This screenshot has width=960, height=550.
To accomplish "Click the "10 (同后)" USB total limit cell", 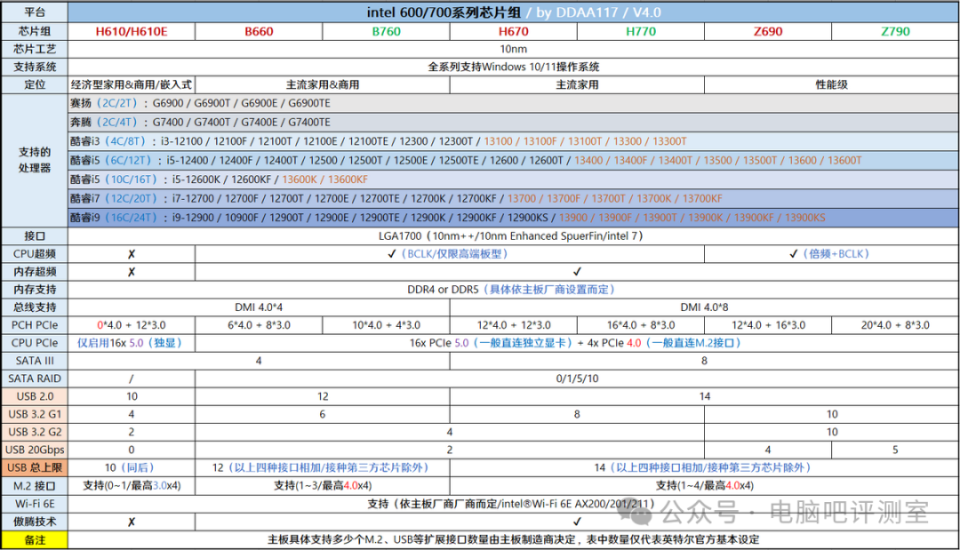I will tap(131, 467).
